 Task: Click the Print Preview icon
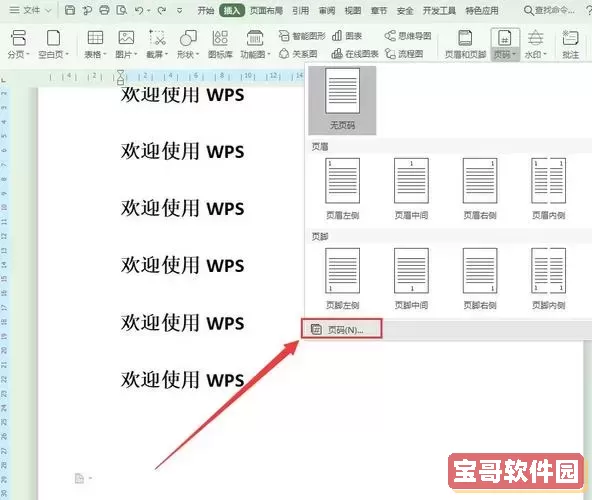pyautogui.click(x=122, y=10)
